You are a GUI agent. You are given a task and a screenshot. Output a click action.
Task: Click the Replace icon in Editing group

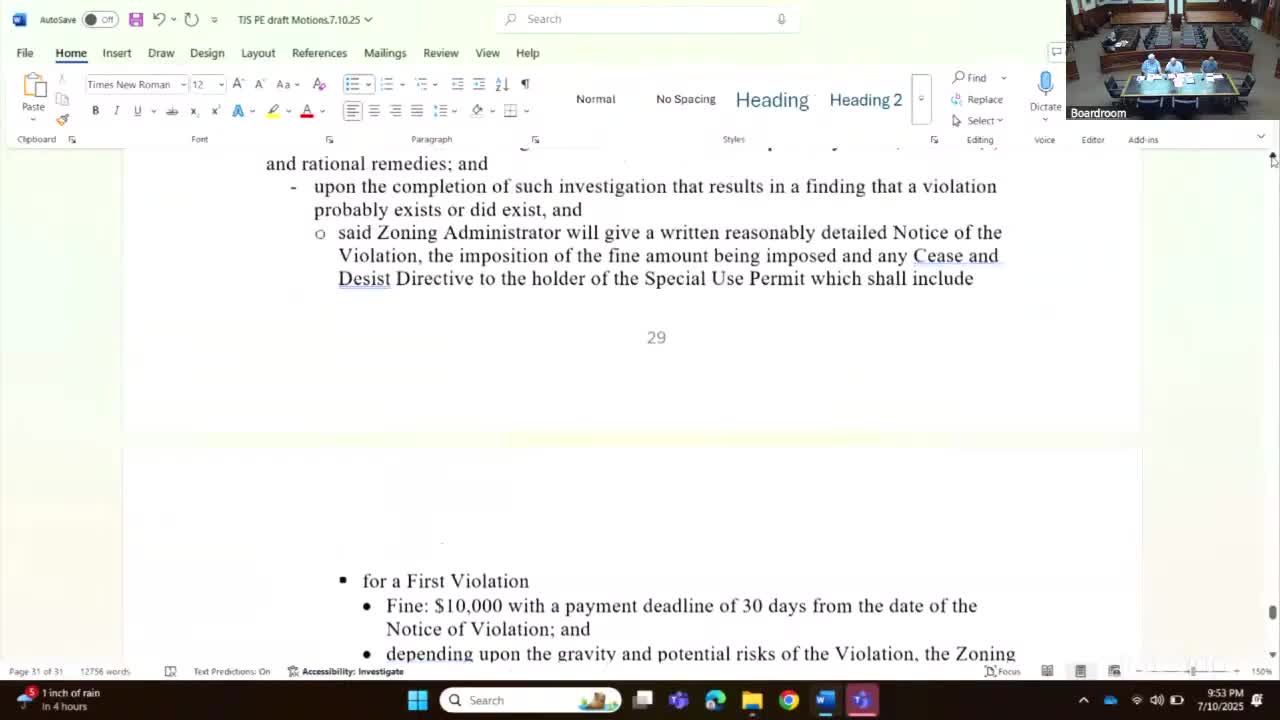click(x=957, y=99)
